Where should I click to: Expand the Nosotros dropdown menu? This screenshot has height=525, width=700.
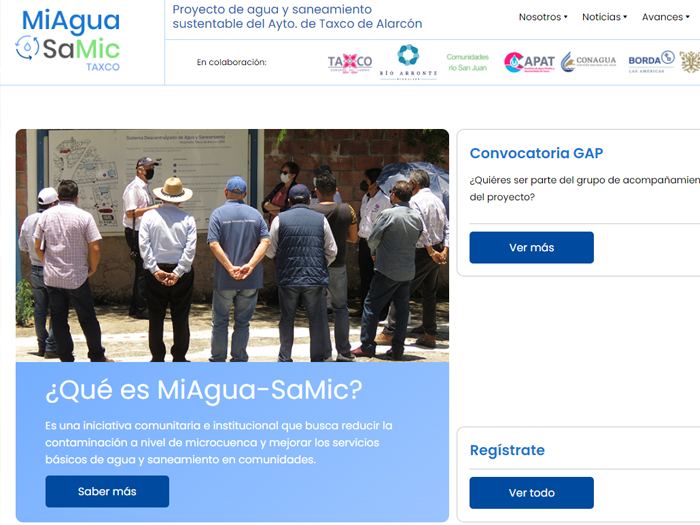[x=543, y=17]
